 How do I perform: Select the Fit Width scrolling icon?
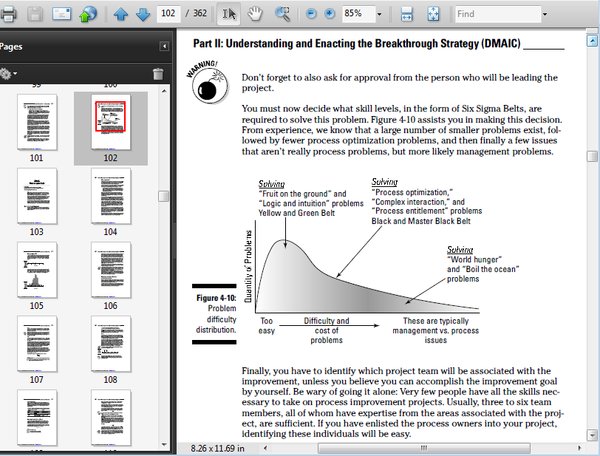point(406,14)
